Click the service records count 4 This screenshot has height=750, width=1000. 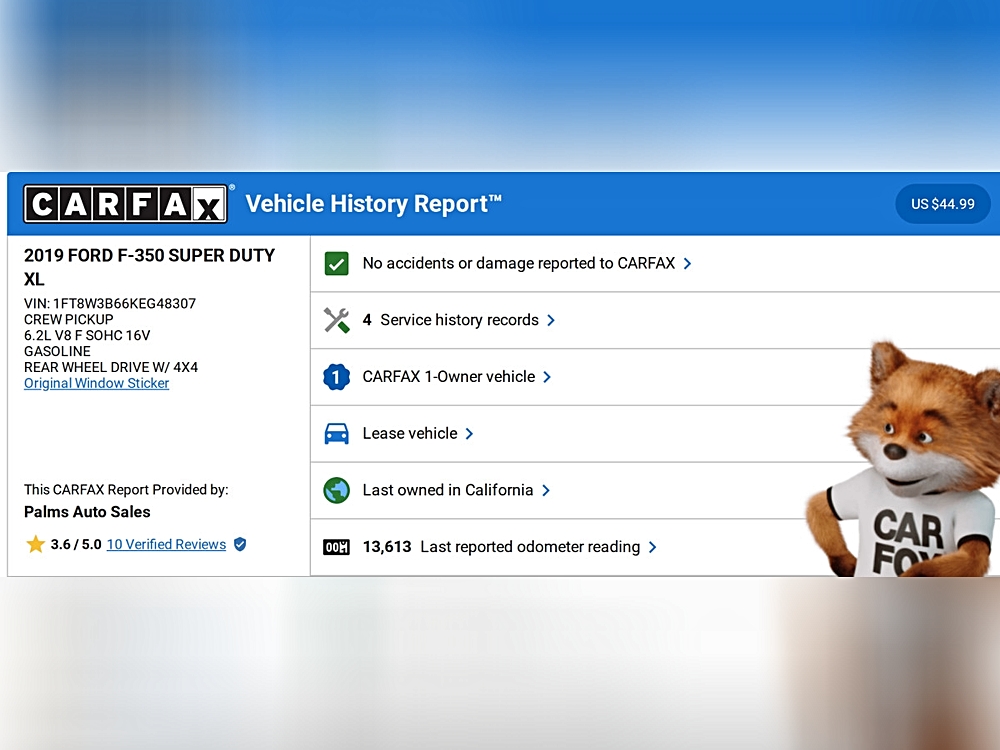coord(367,320)
